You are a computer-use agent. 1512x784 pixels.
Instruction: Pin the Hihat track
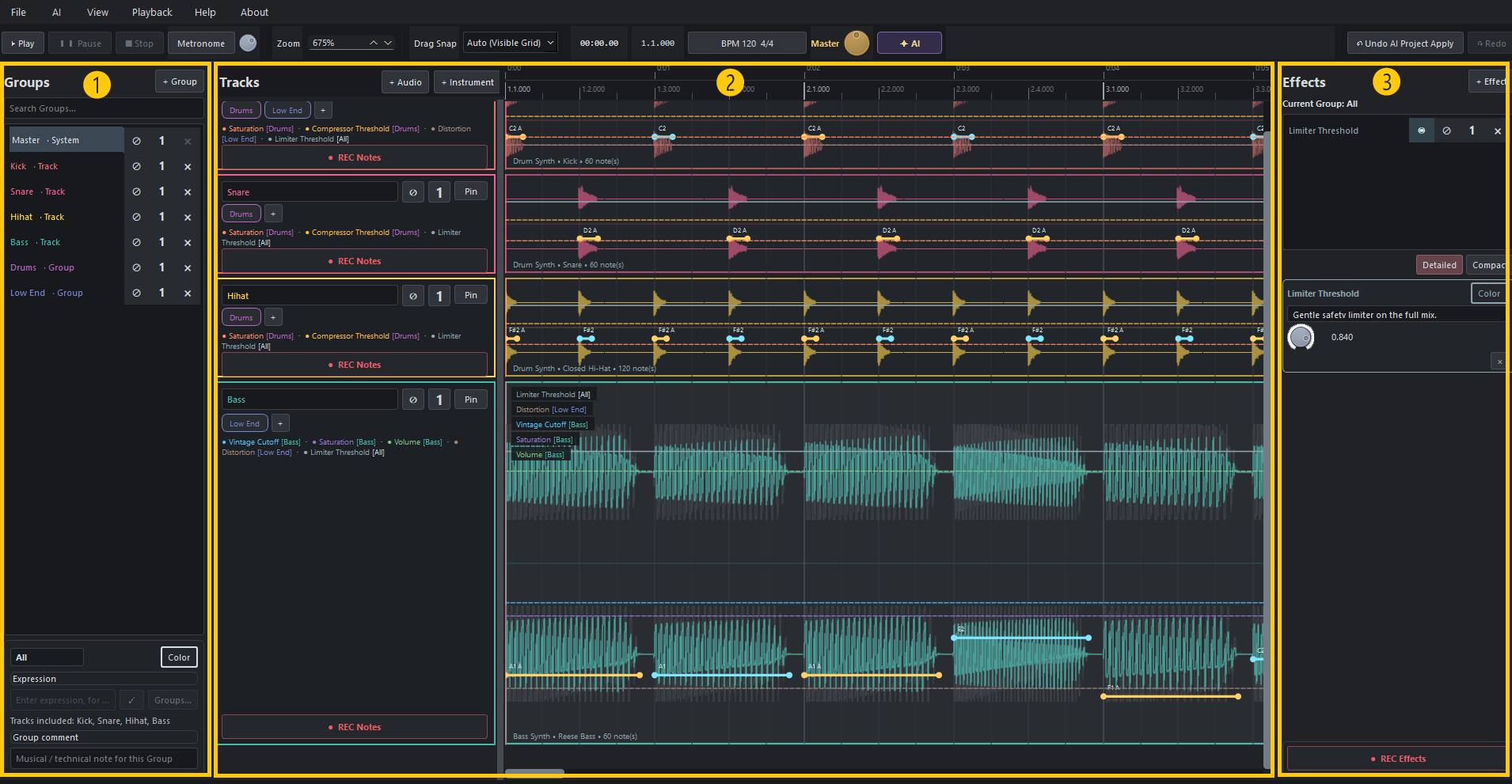(471, 295)
